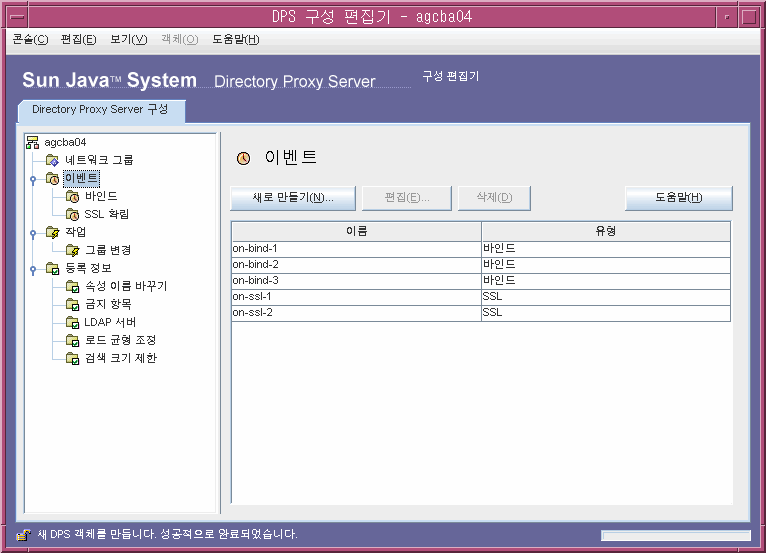
Task: Collapse the 등록 정보 tree node
Action: point(33,269)
